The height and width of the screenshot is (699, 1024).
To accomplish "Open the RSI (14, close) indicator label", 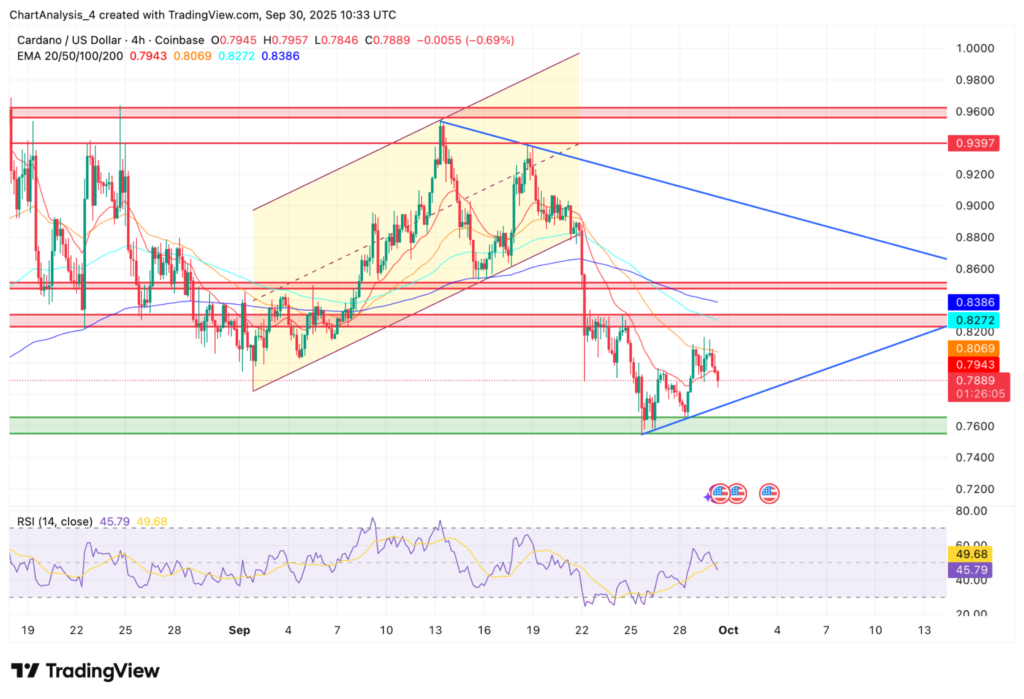I will coord(55,521).
